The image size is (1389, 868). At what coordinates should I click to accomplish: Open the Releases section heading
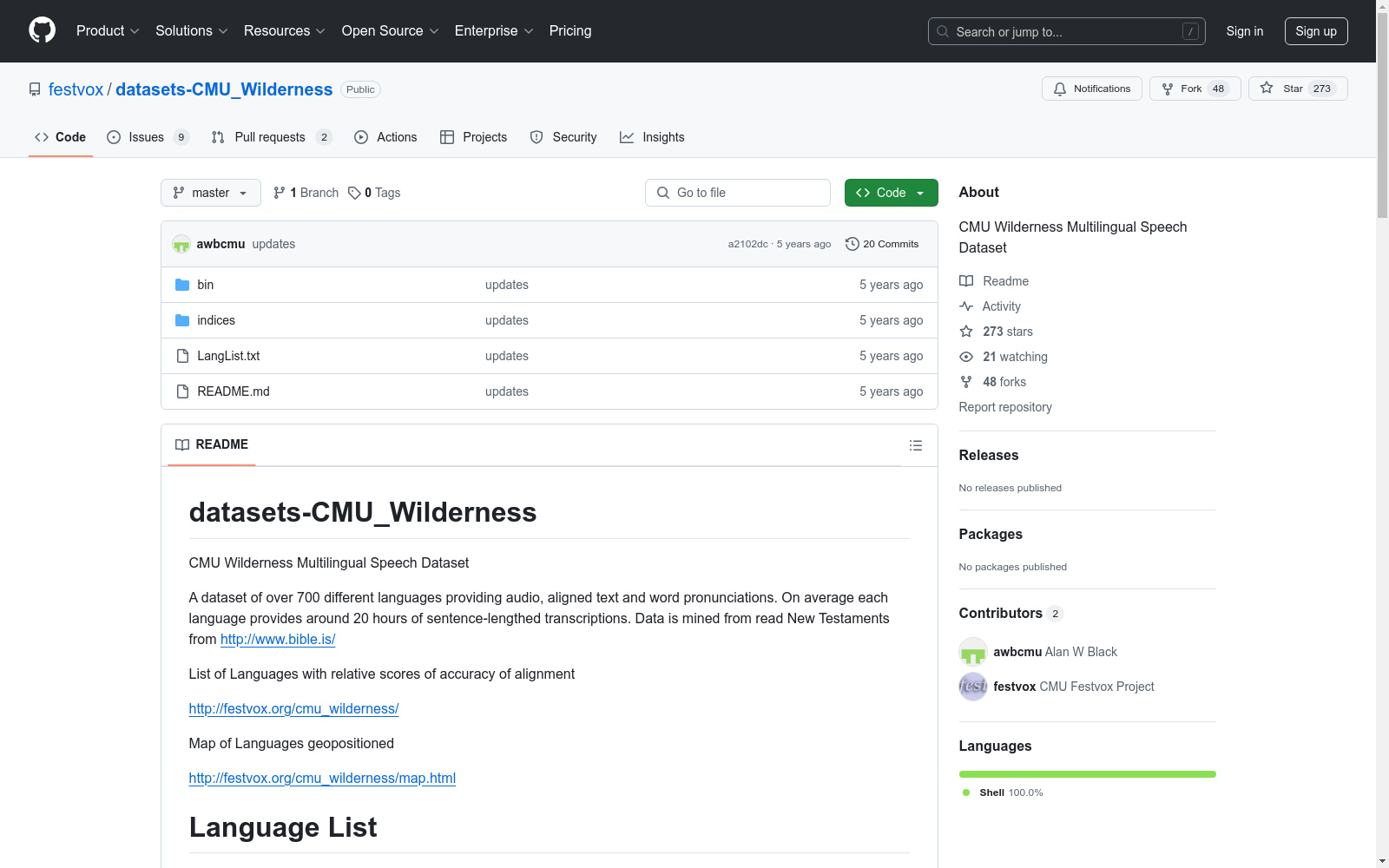point(989,455)
